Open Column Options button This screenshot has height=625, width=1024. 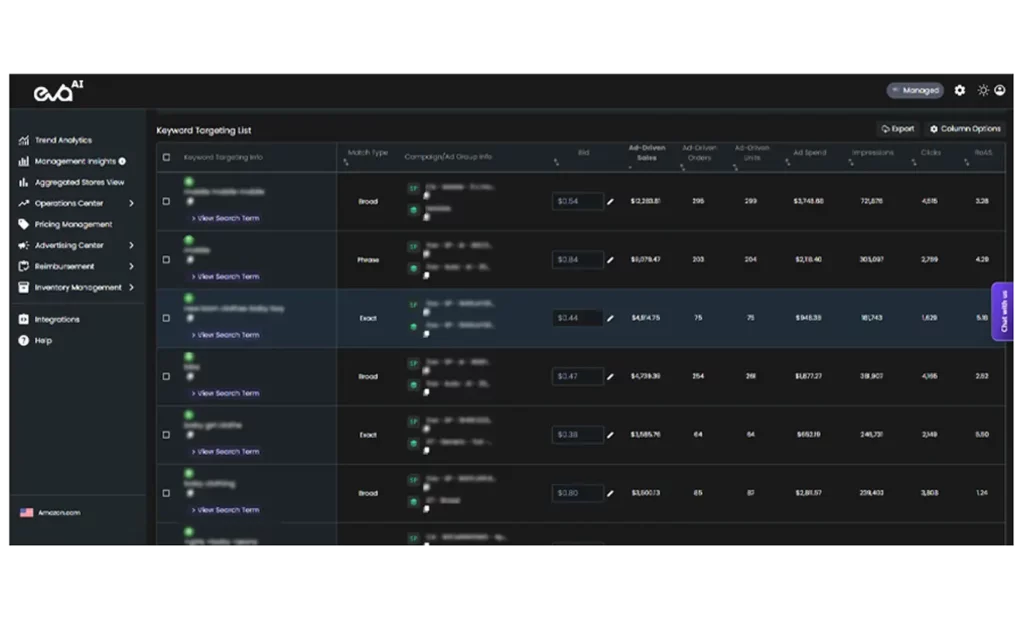pyautogui.click(x=964, y=129)
